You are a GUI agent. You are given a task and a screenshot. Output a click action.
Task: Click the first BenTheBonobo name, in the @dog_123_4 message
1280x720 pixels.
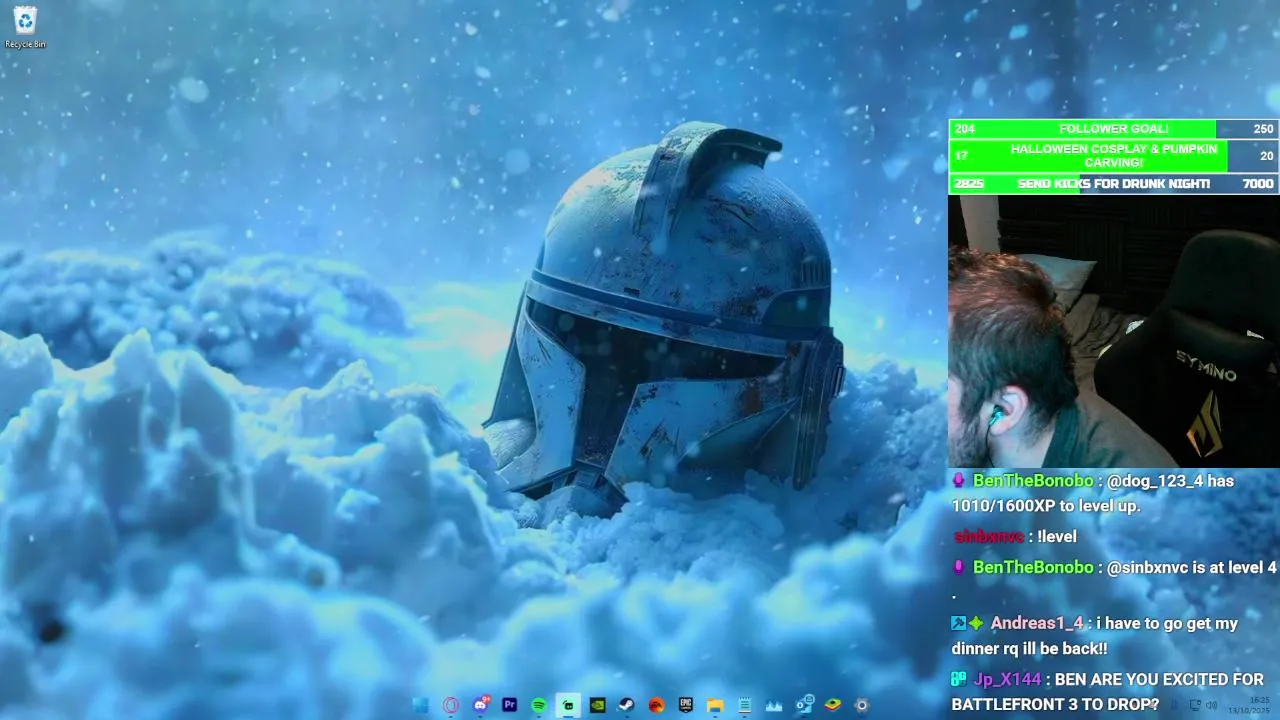1033,481
